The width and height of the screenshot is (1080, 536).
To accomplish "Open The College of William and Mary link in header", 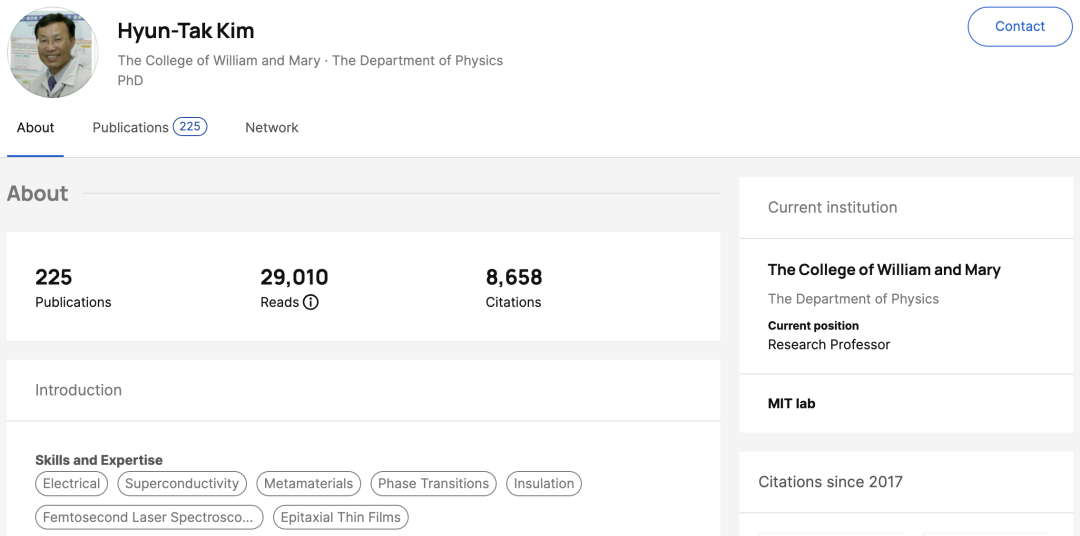I will coord(219,61).
